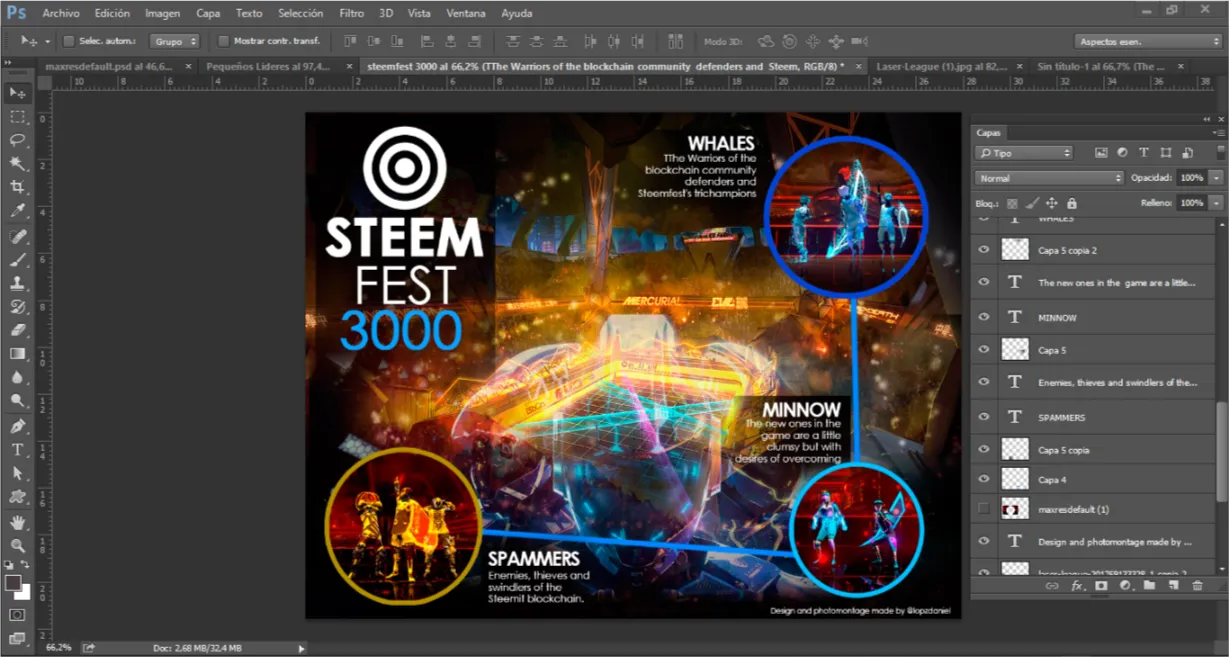This screenshot has height=657, width=1229.
Task: Hide the MINNOW text layer
Action: (x=984, y=317)
